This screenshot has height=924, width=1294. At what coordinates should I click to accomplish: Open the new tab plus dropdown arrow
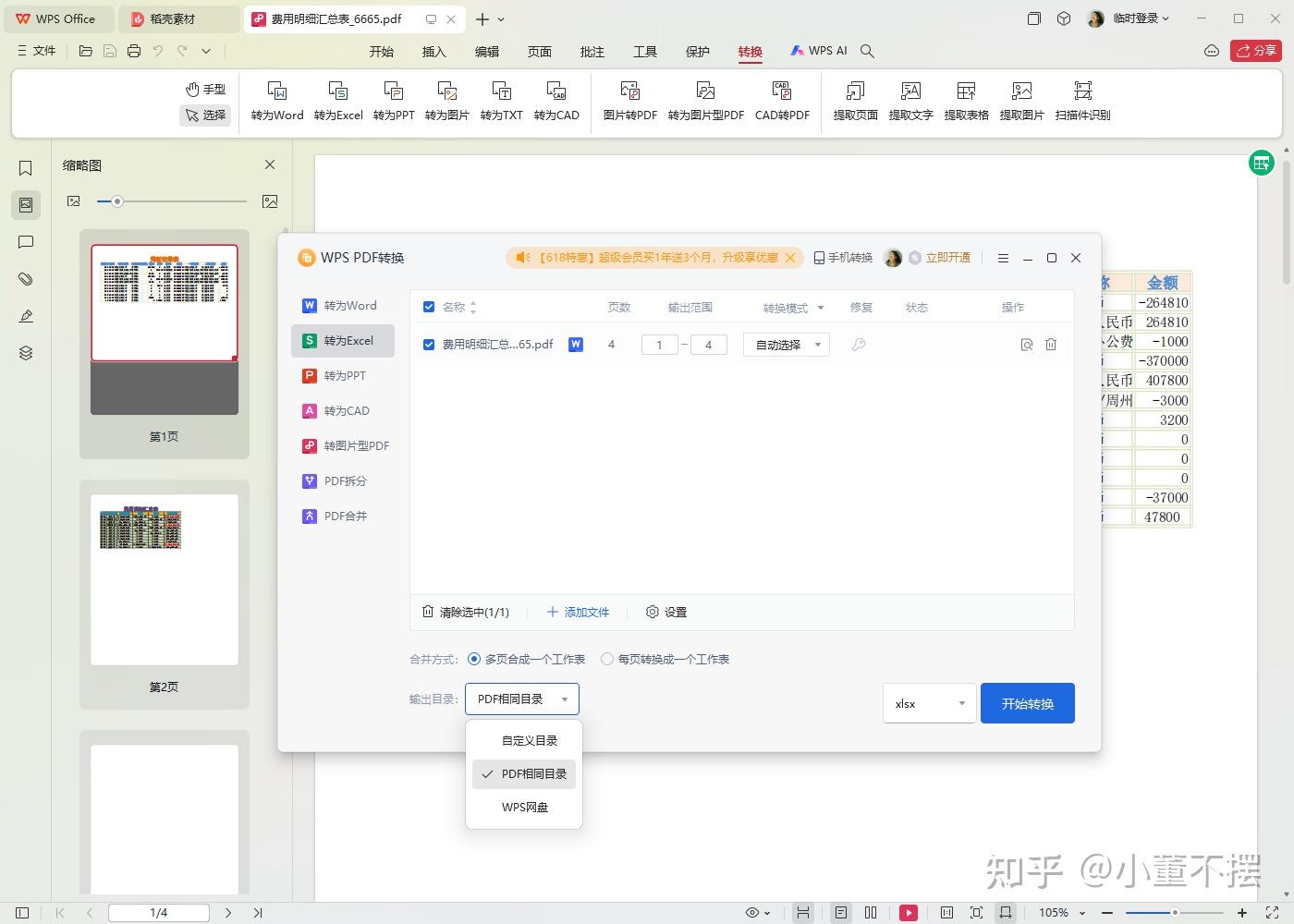pos(502,19)
